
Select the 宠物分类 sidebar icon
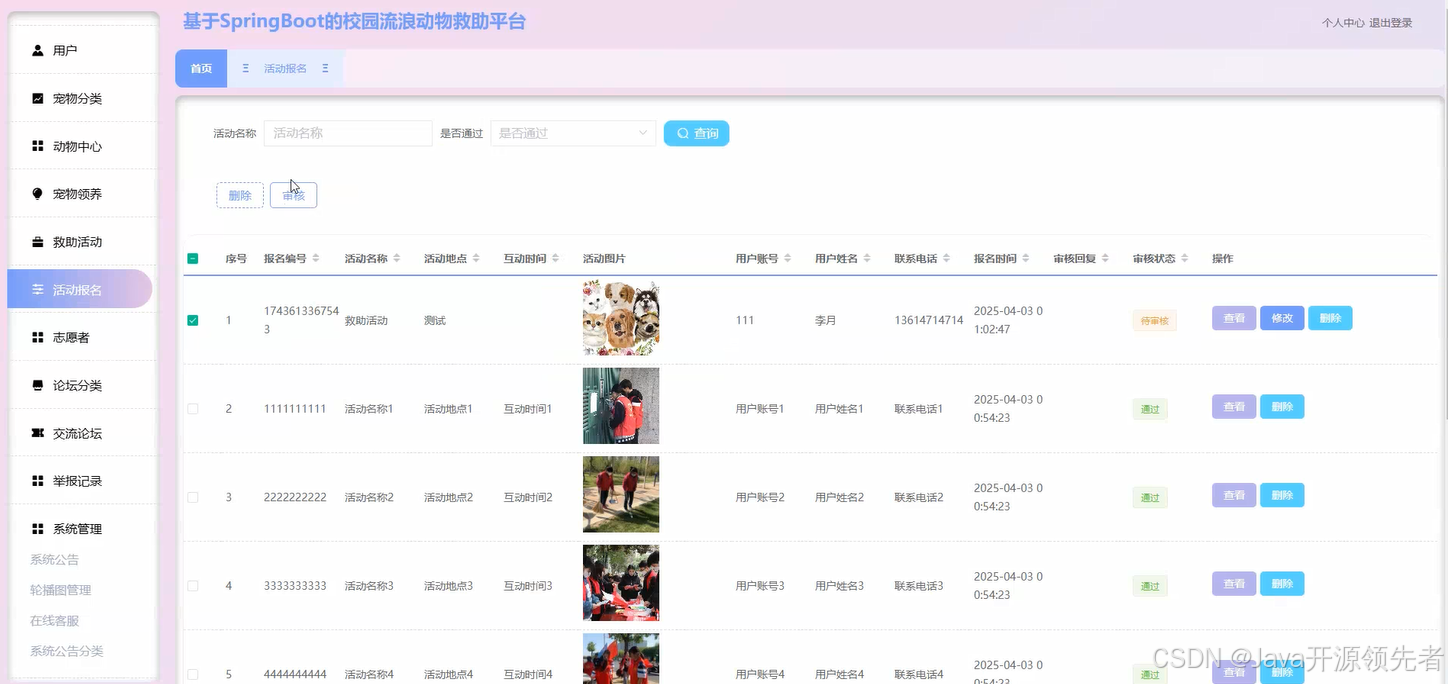[x=39, y=97]
